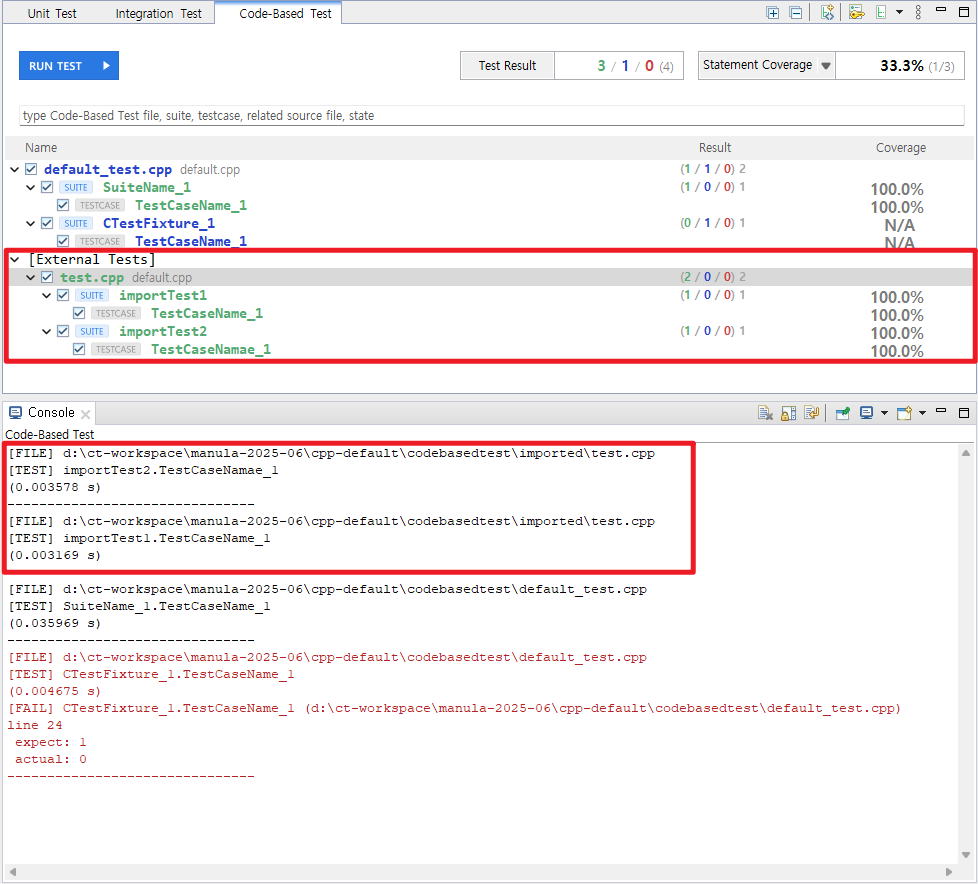Click the key icon in the test toolbar
Image resolution: width=978 pixels, height=884 pixels.
click(856, 13)
